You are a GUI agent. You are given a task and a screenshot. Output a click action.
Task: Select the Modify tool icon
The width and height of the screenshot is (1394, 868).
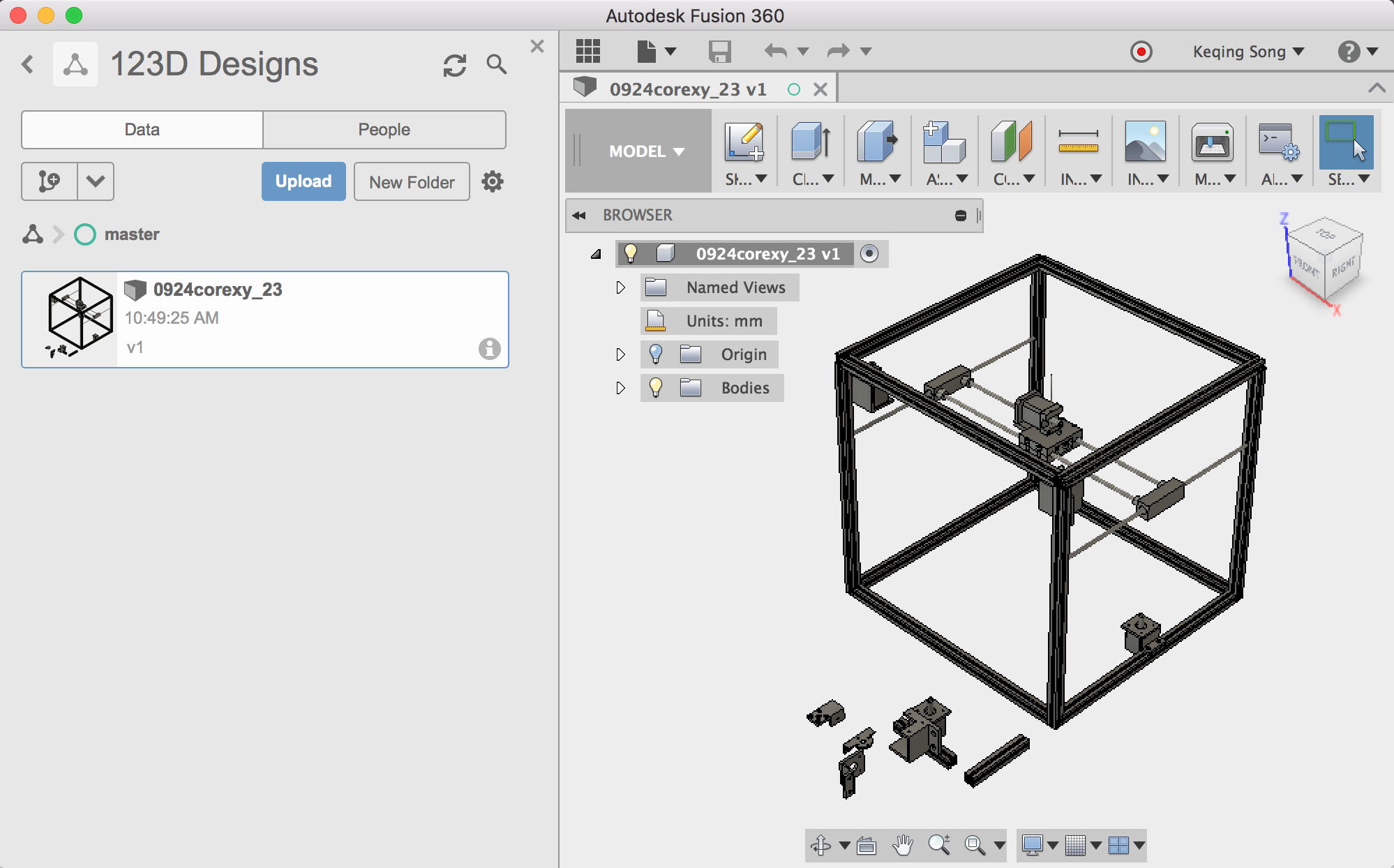[878, 144]
